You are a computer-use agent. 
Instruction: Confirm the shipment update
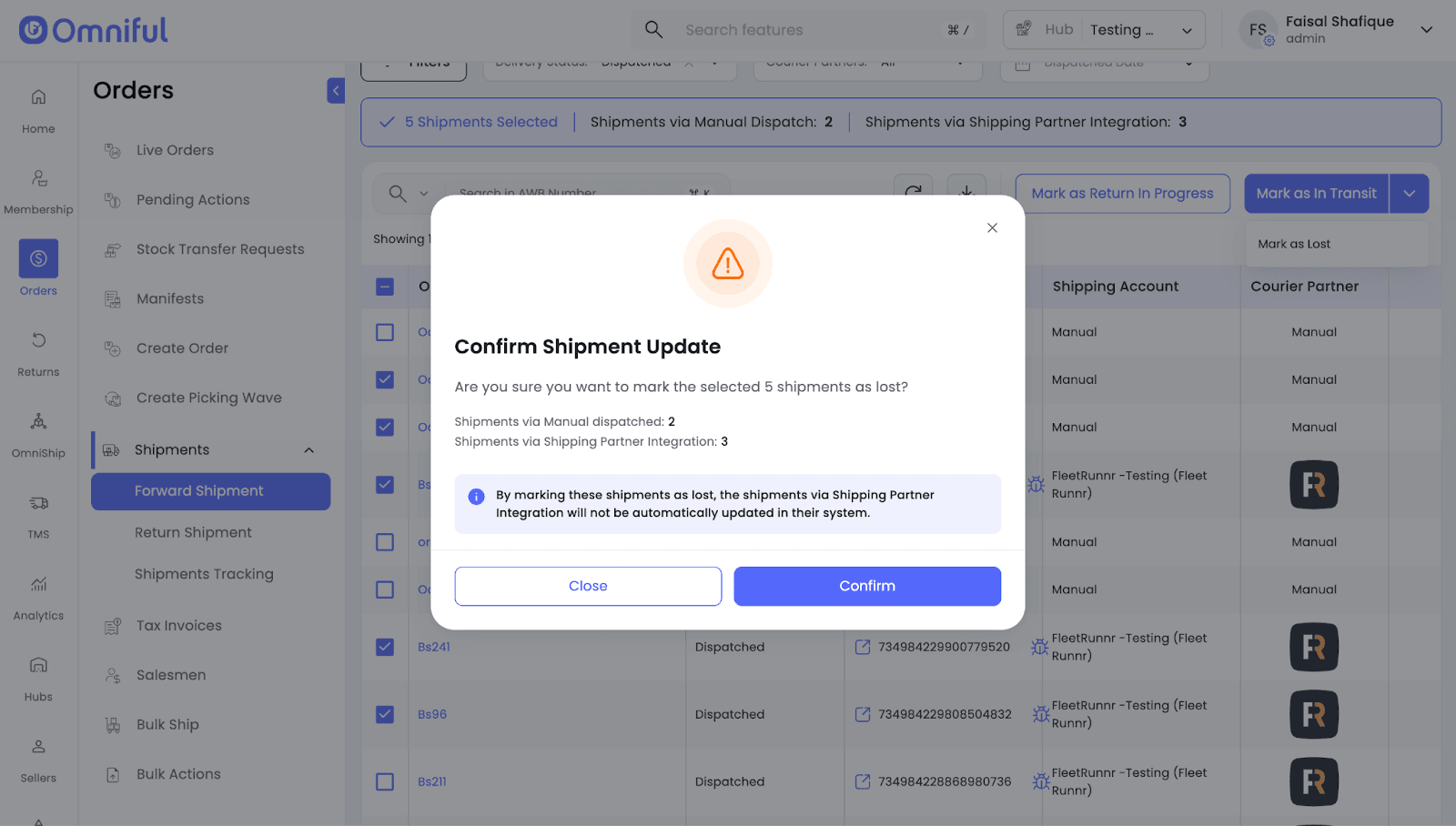(866, 586)
